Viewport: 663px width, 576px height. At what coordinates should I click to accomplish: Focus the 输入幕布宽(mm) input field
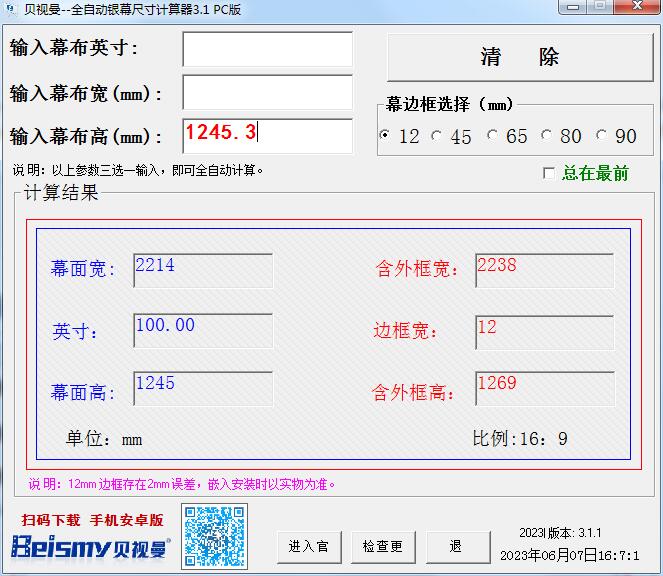click(268, 92)
